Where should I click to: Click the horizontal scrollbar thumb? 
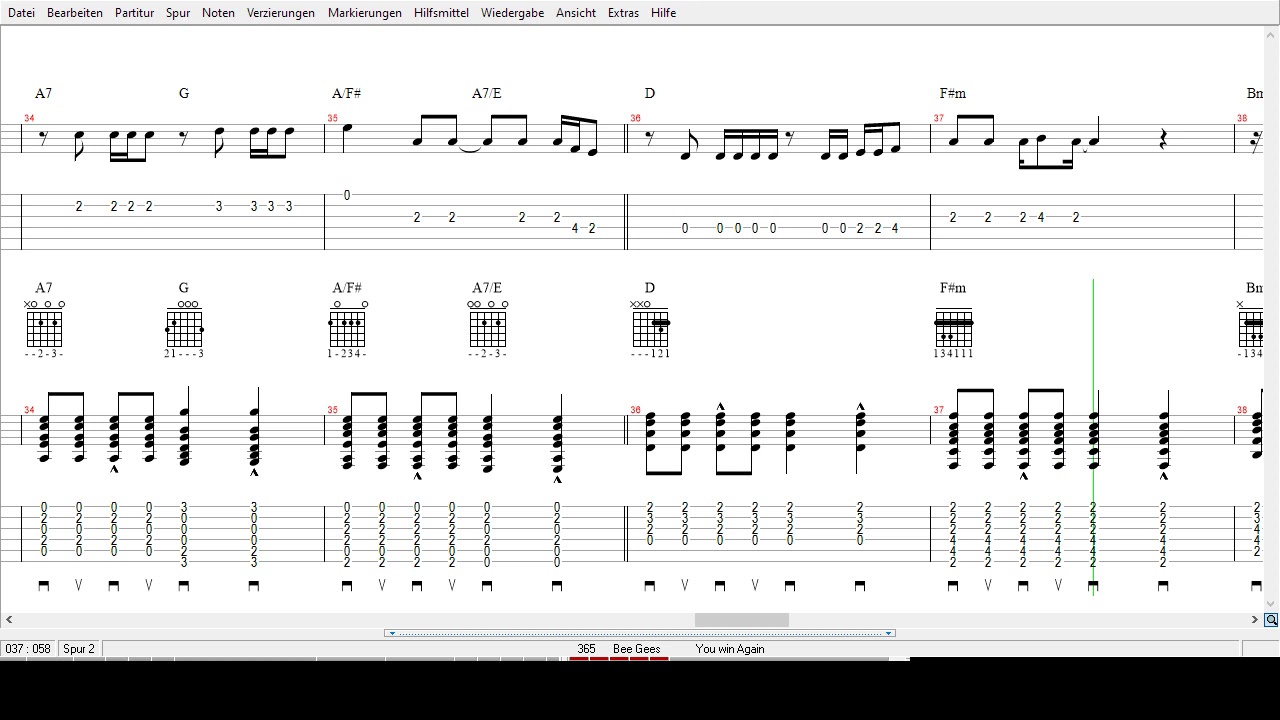point(741,620)
